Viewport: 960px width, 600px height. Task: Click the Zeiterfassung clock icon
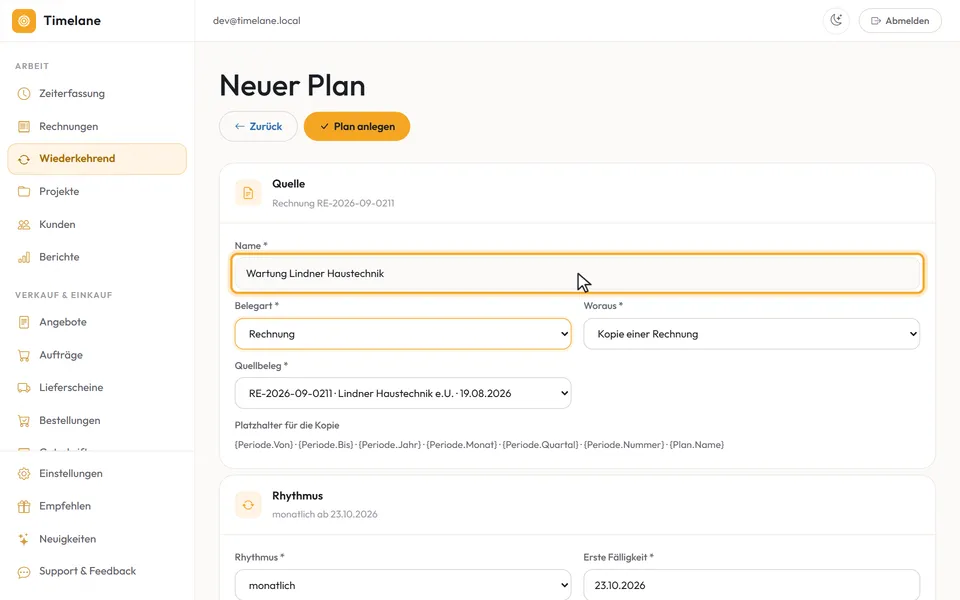point(24,94)
